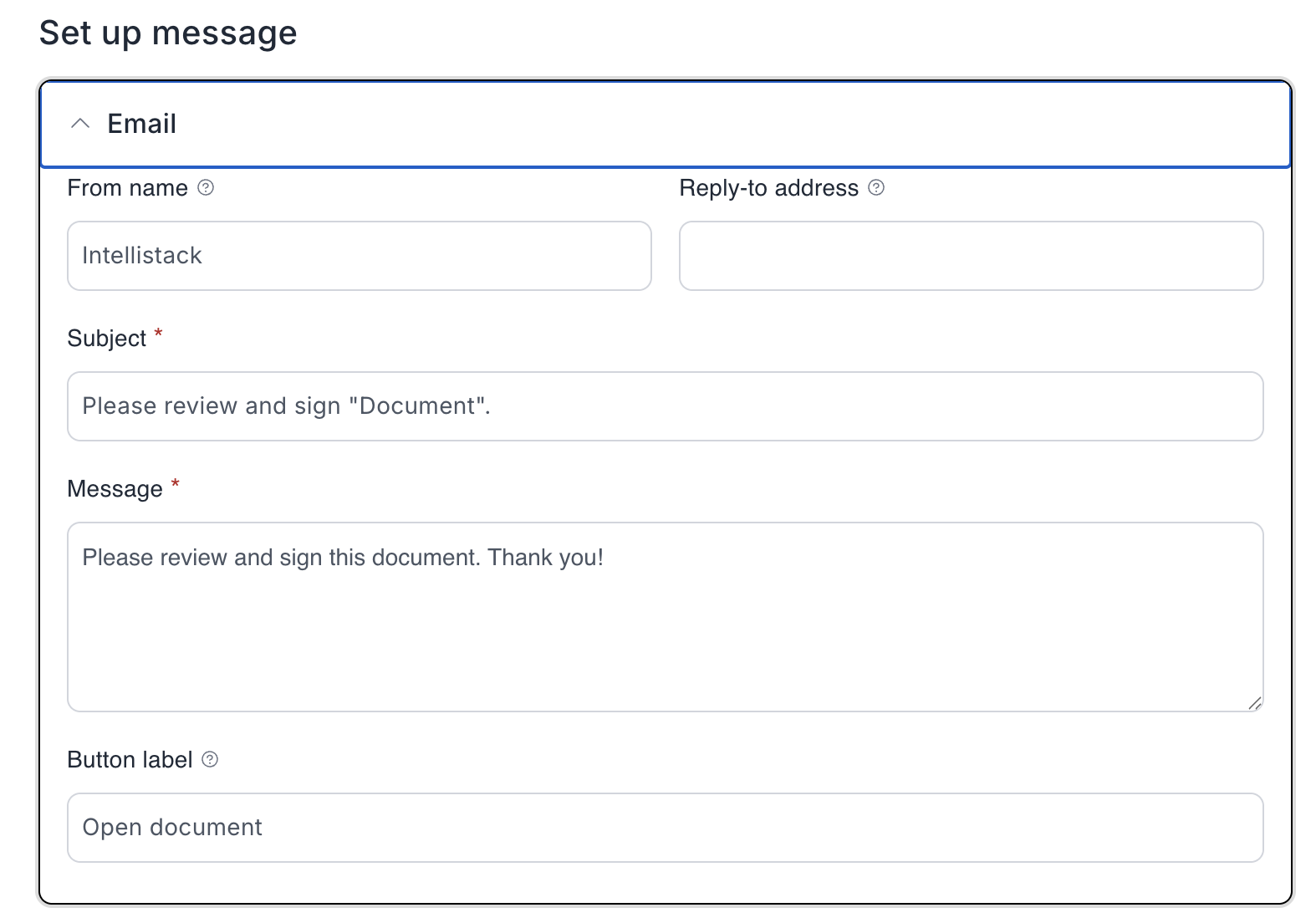This screenshot has height=923, width=1316.
Task: Focus the From name field containing Intellistack
Action: [x=359, y=256]
